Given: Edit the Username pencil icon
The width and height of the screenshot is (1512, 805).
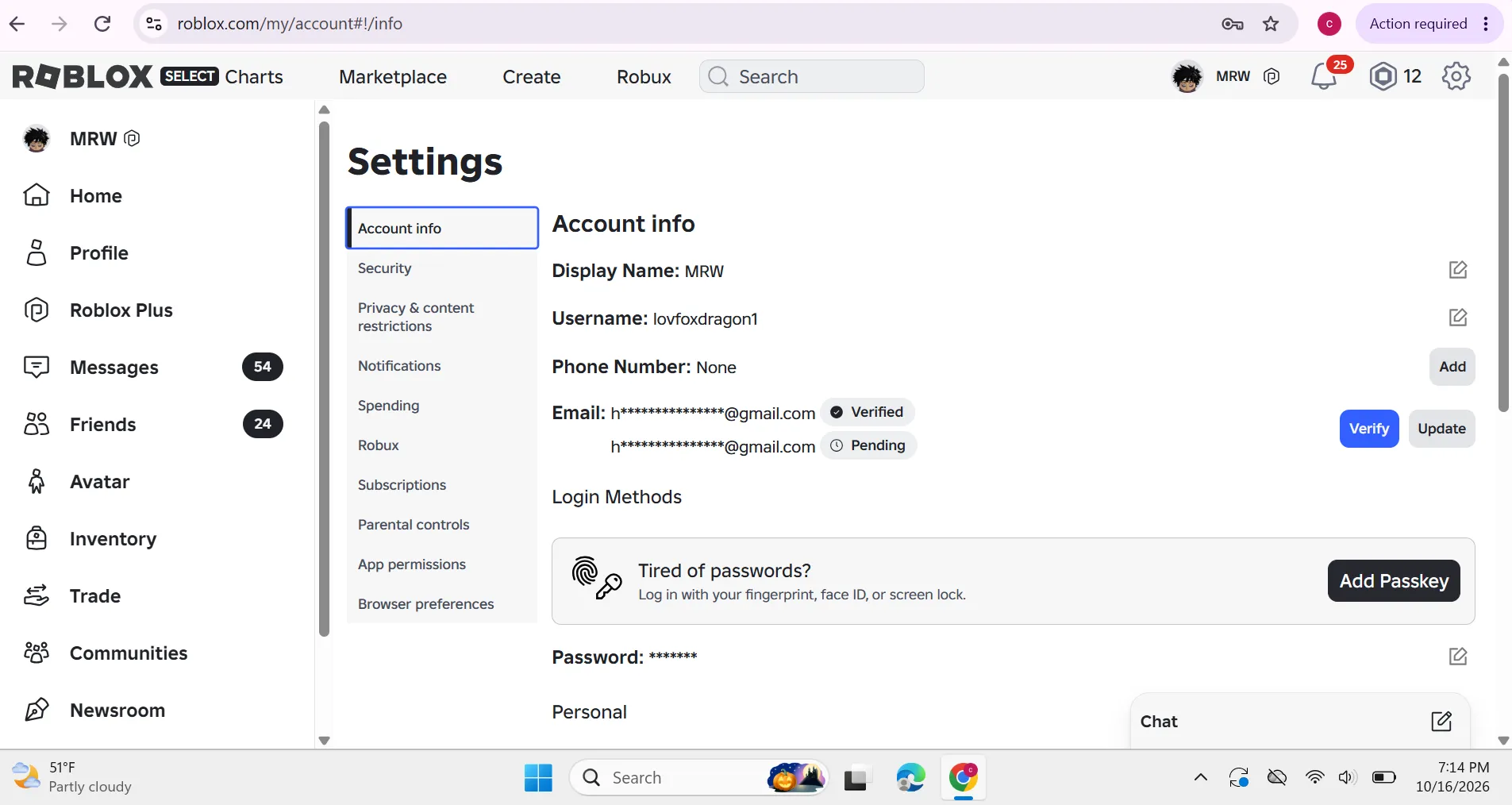Looking at the screenshot, I should pyautogui.click(x=1457, y=318).
